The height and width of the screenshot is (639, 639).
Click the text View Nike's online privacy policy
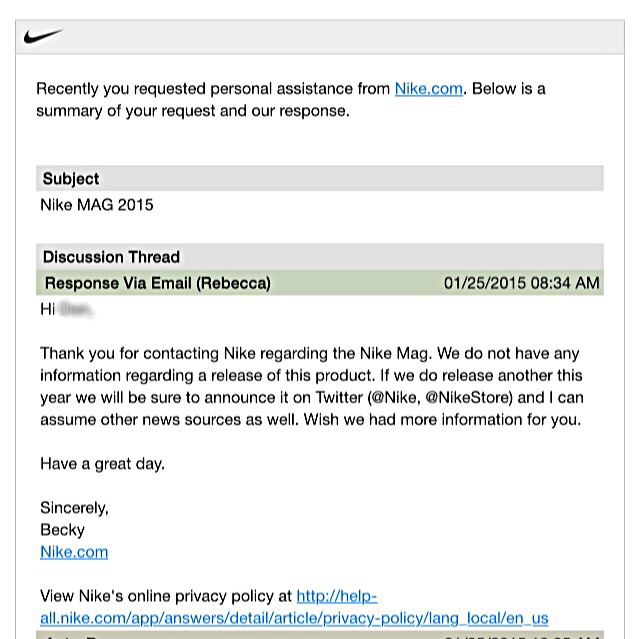click(x=166, y=596)
